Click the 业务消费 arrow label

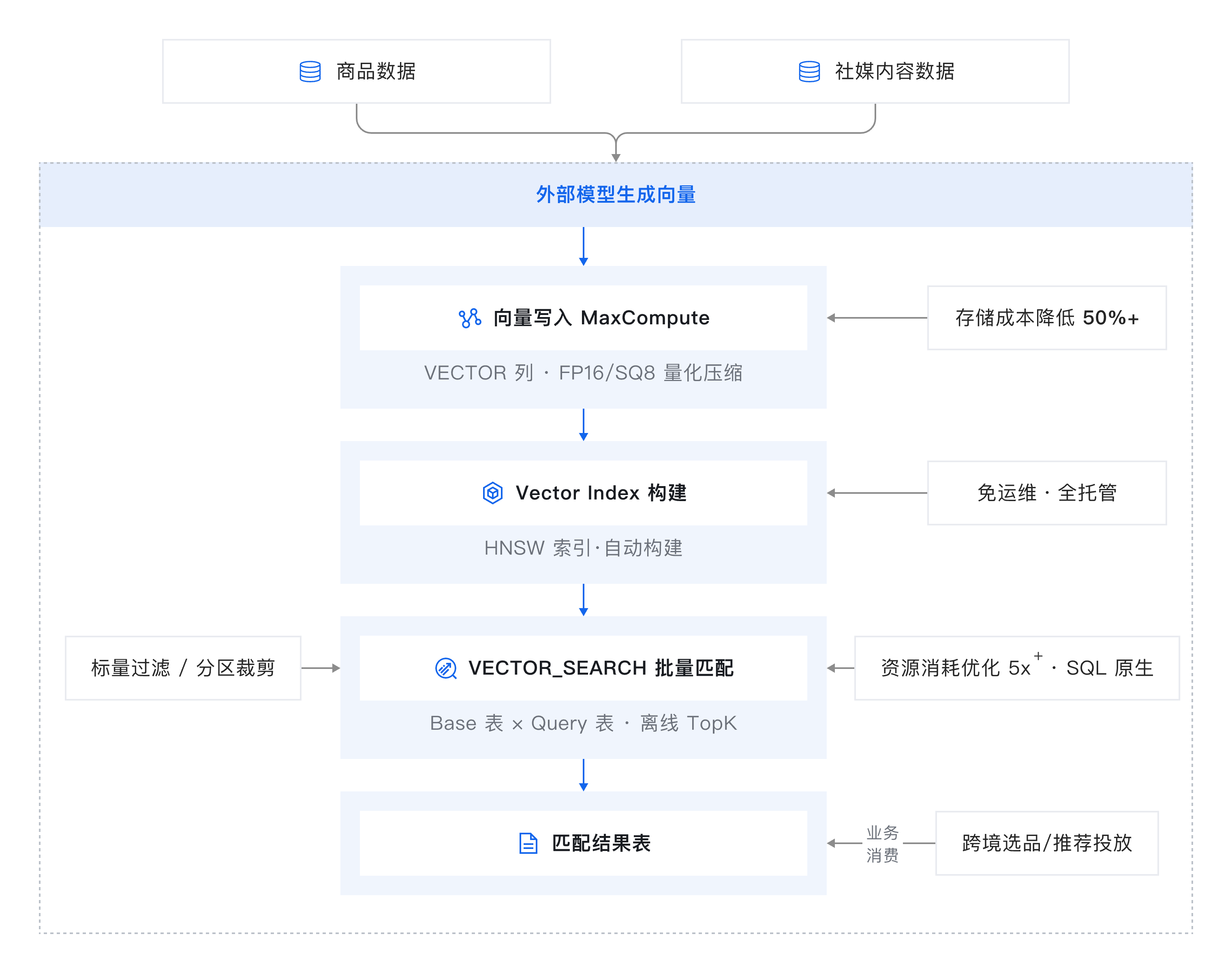pos(882,844)
